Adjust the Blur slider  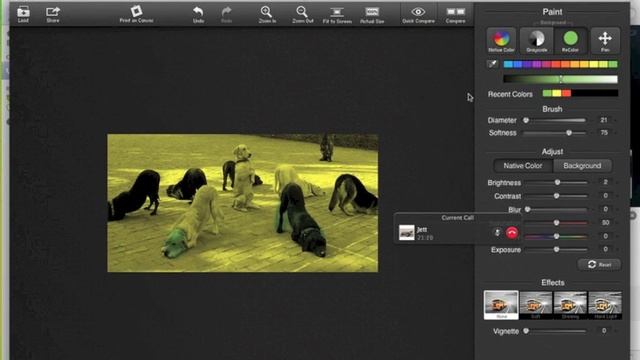coord(557,209)
